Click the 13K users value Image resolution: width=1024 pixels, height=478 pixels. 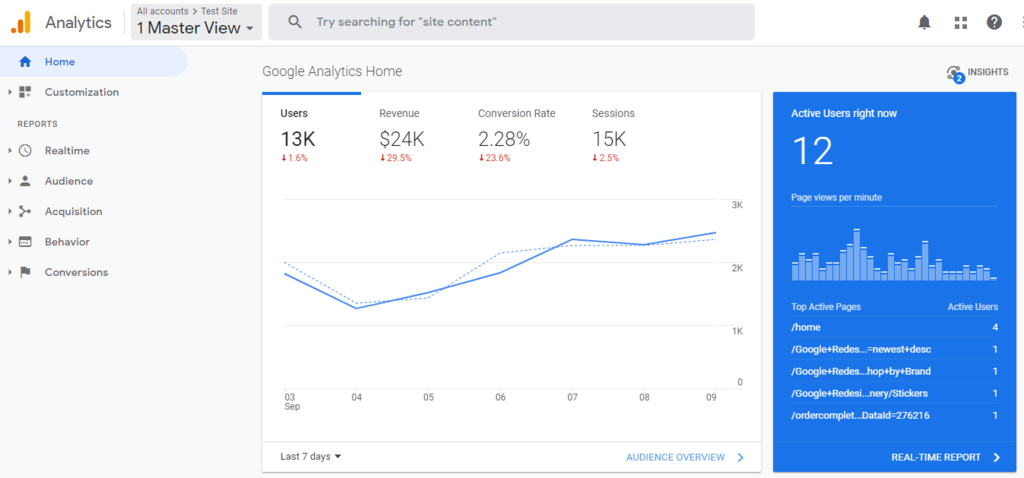(298, 139)
